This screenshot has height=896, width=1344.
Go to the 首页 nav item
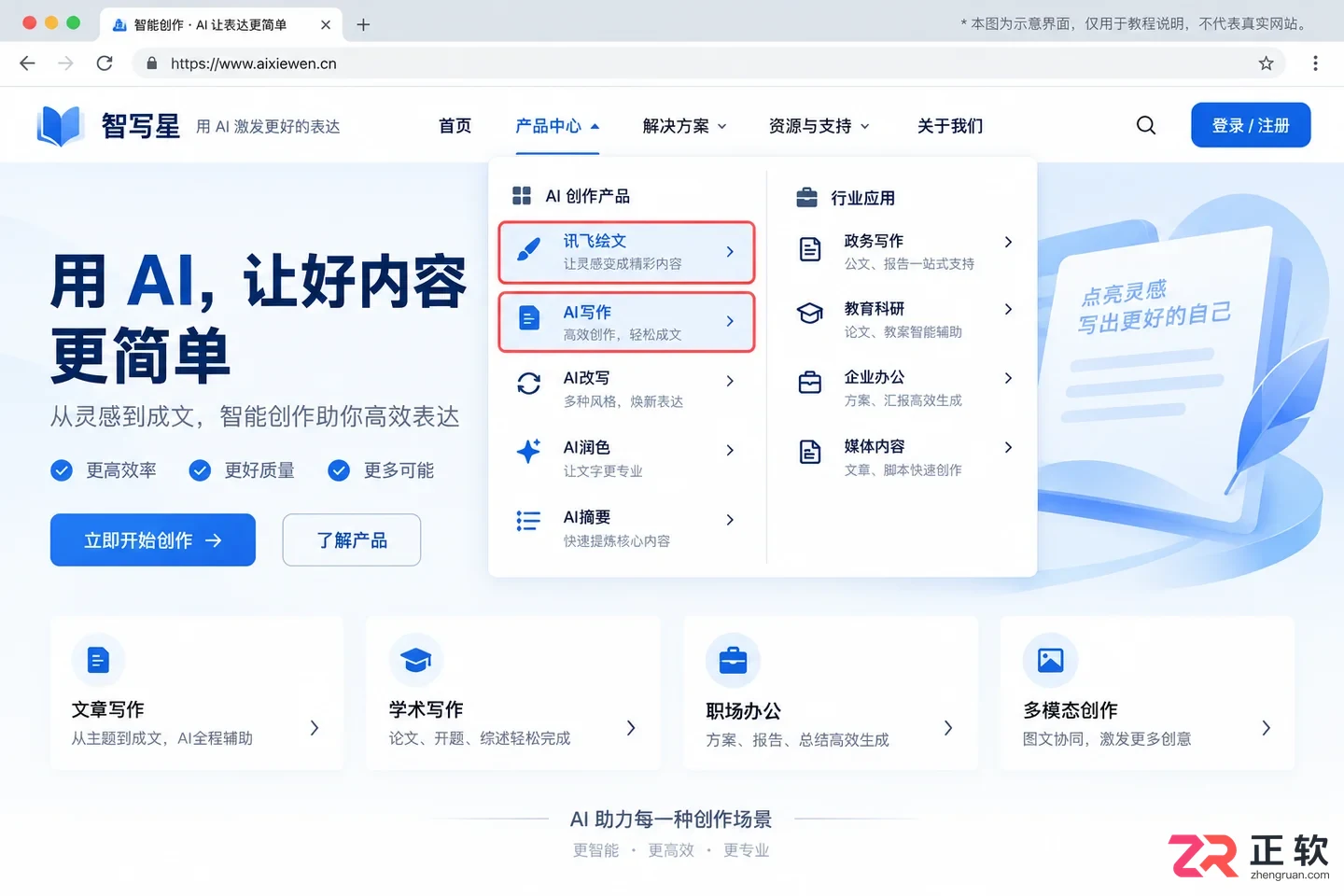tap(455, 126)
